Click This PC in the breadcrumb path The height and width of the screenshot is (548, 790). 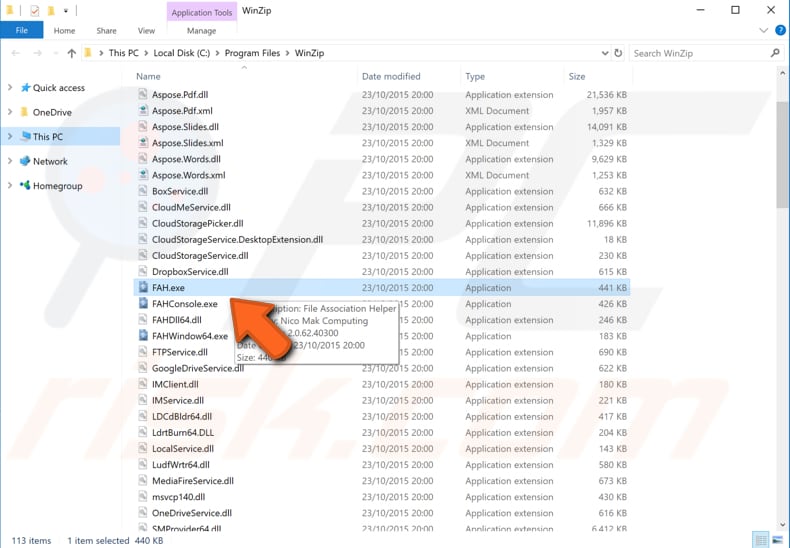tap(123, 53)
